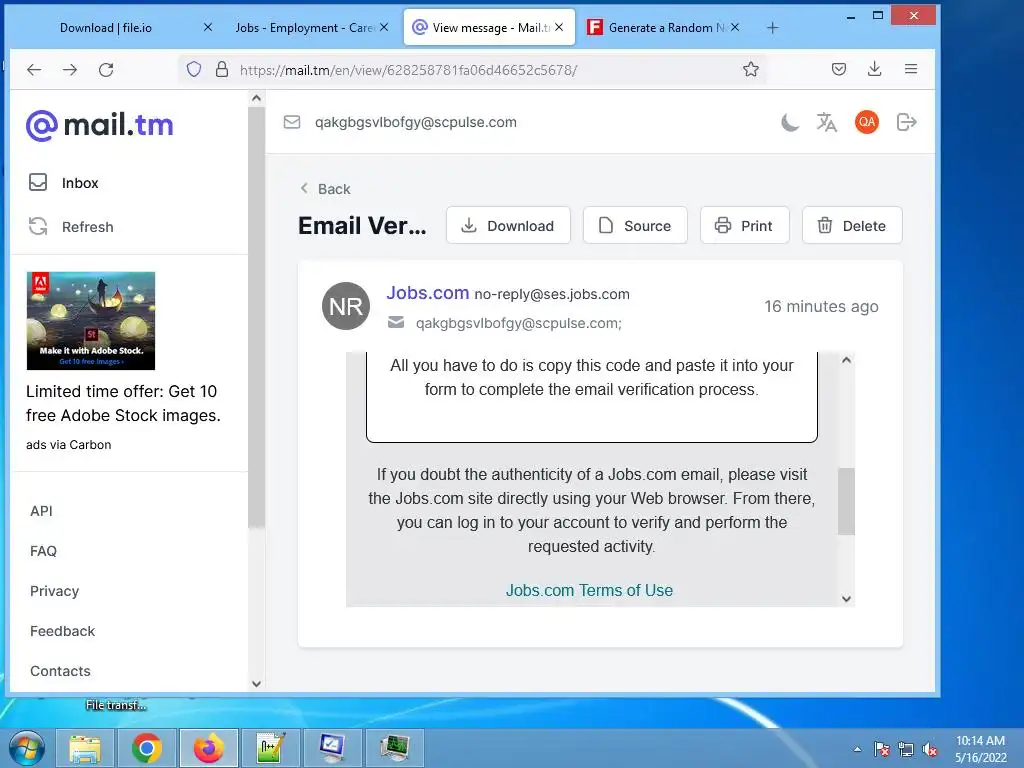
Task: Go forward using the browser forward arrow
Action: (70, 70)
